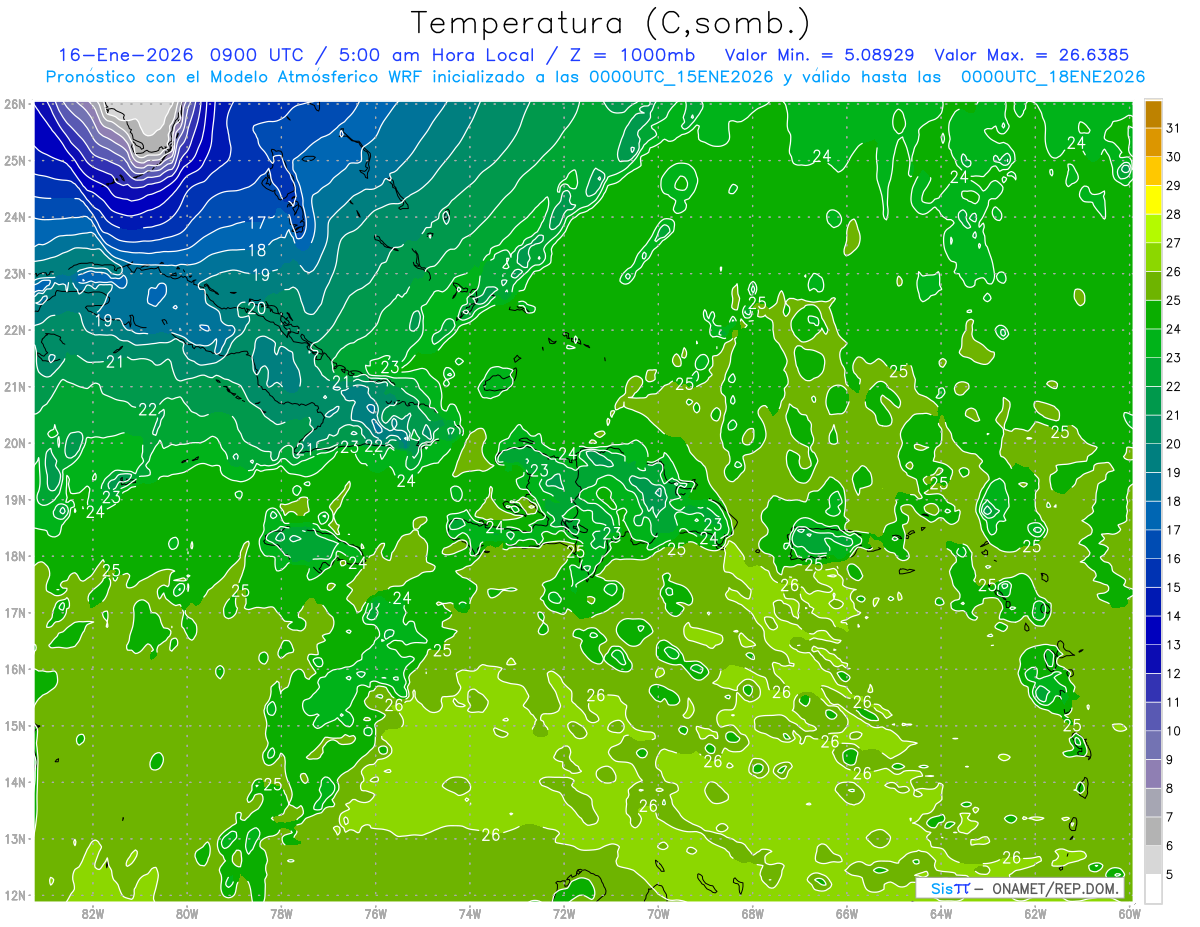Click the colorbar legend label '31'
The height and width of the screenshot is (927, 1200).
tap(1174, 128)
